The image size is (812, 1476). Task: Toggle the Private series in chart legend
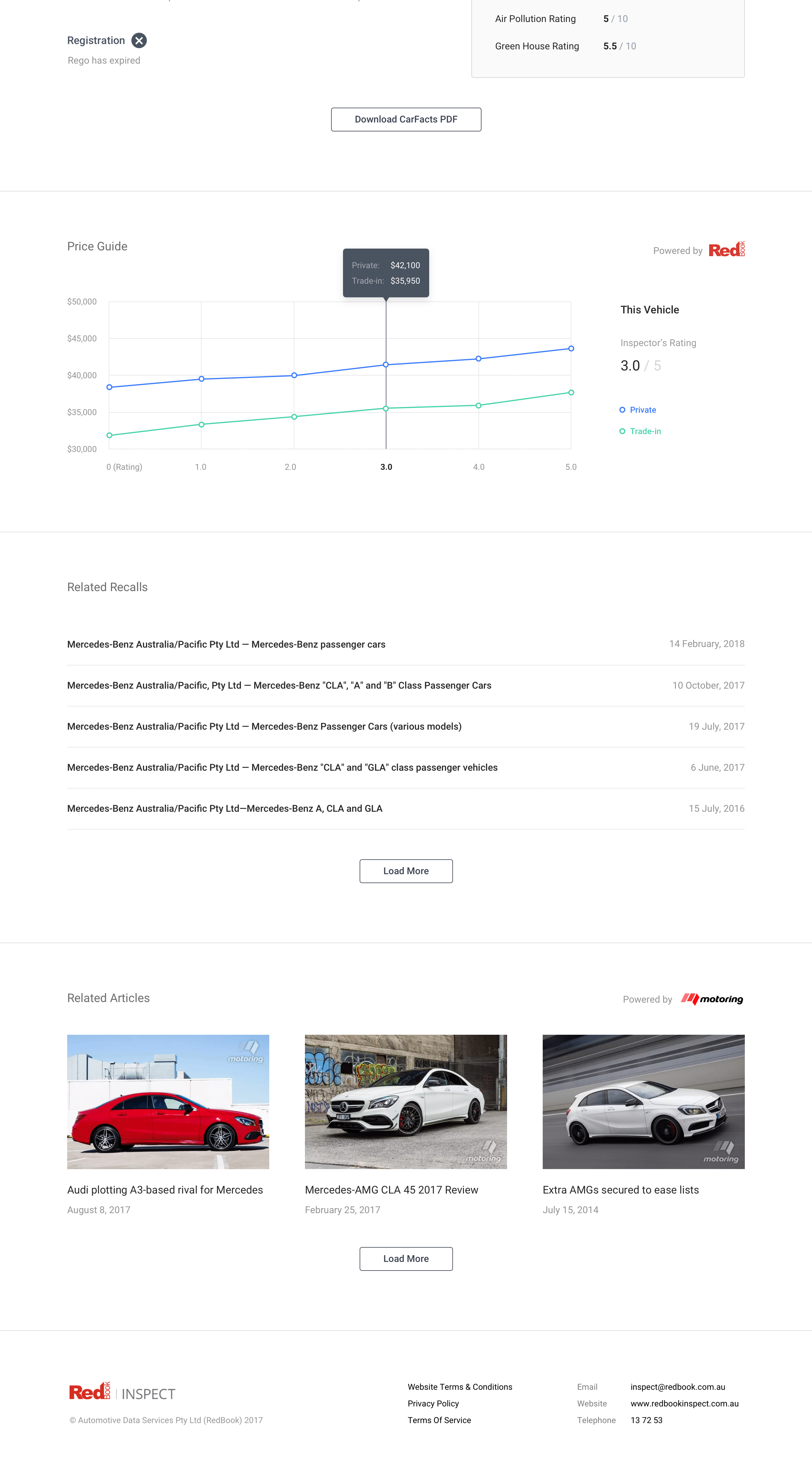coord(638,410)
